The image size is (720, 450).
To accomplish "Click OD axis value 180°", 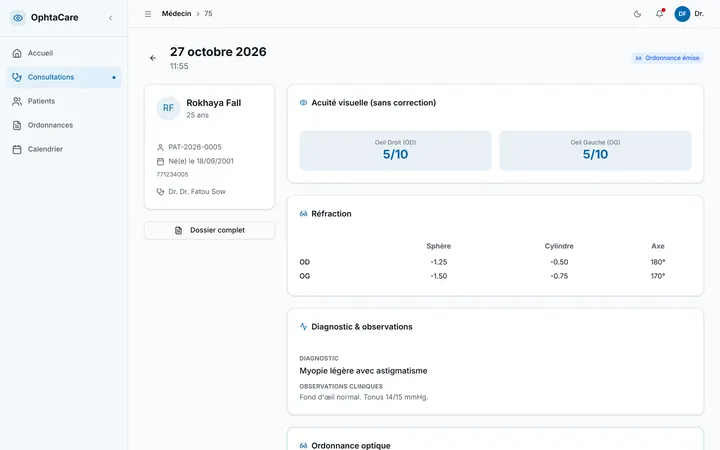I will coord(658,262).
